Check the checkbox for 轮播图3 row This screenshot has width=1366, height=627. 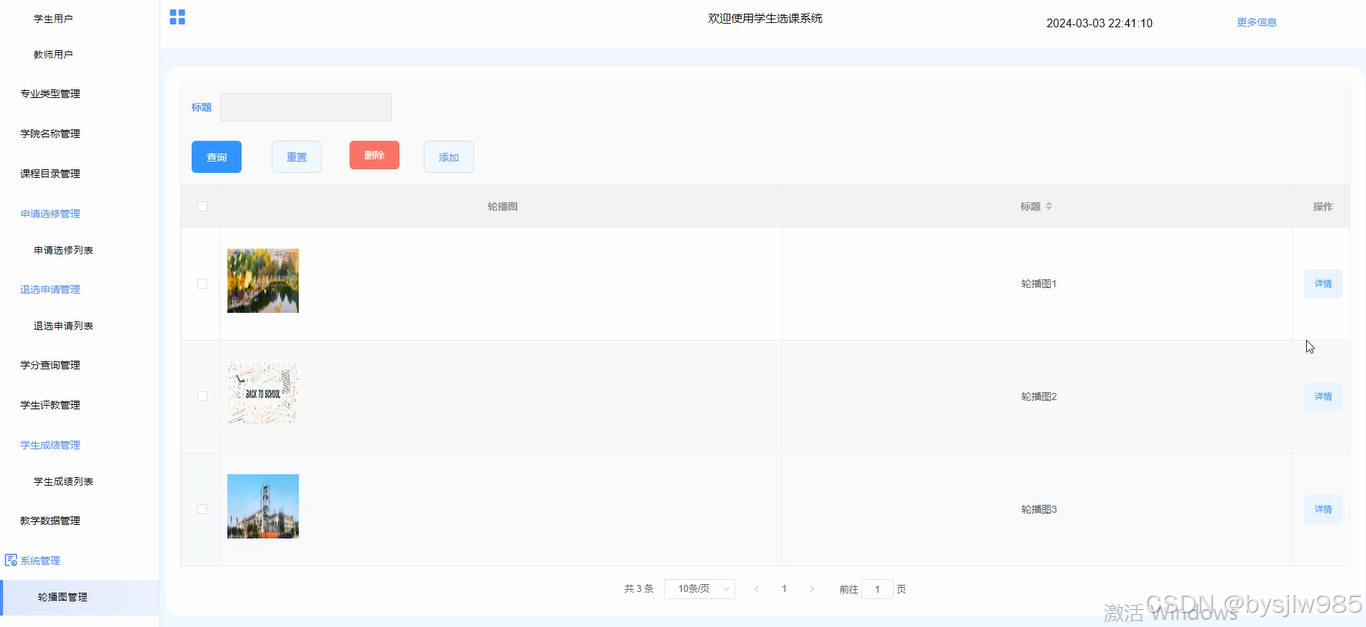pos(202,509)
